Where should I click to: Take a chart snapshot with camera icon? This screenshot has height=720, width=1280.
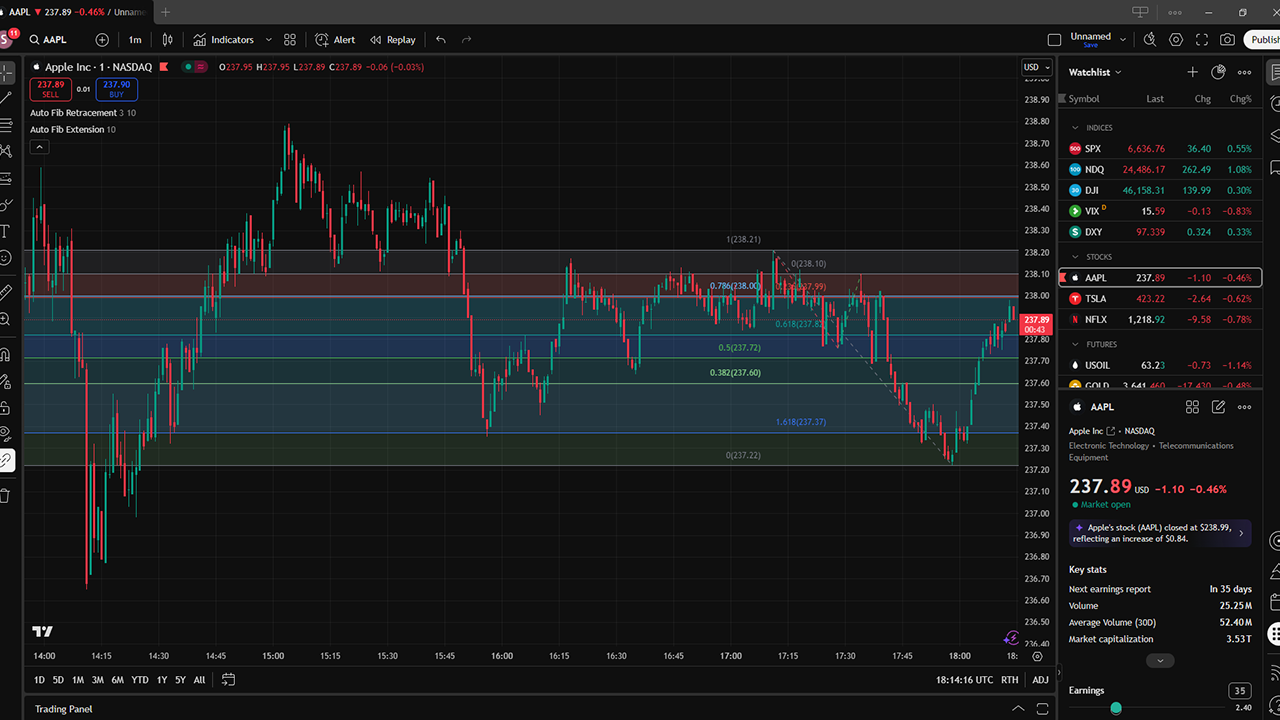[x=1227, y=40]
